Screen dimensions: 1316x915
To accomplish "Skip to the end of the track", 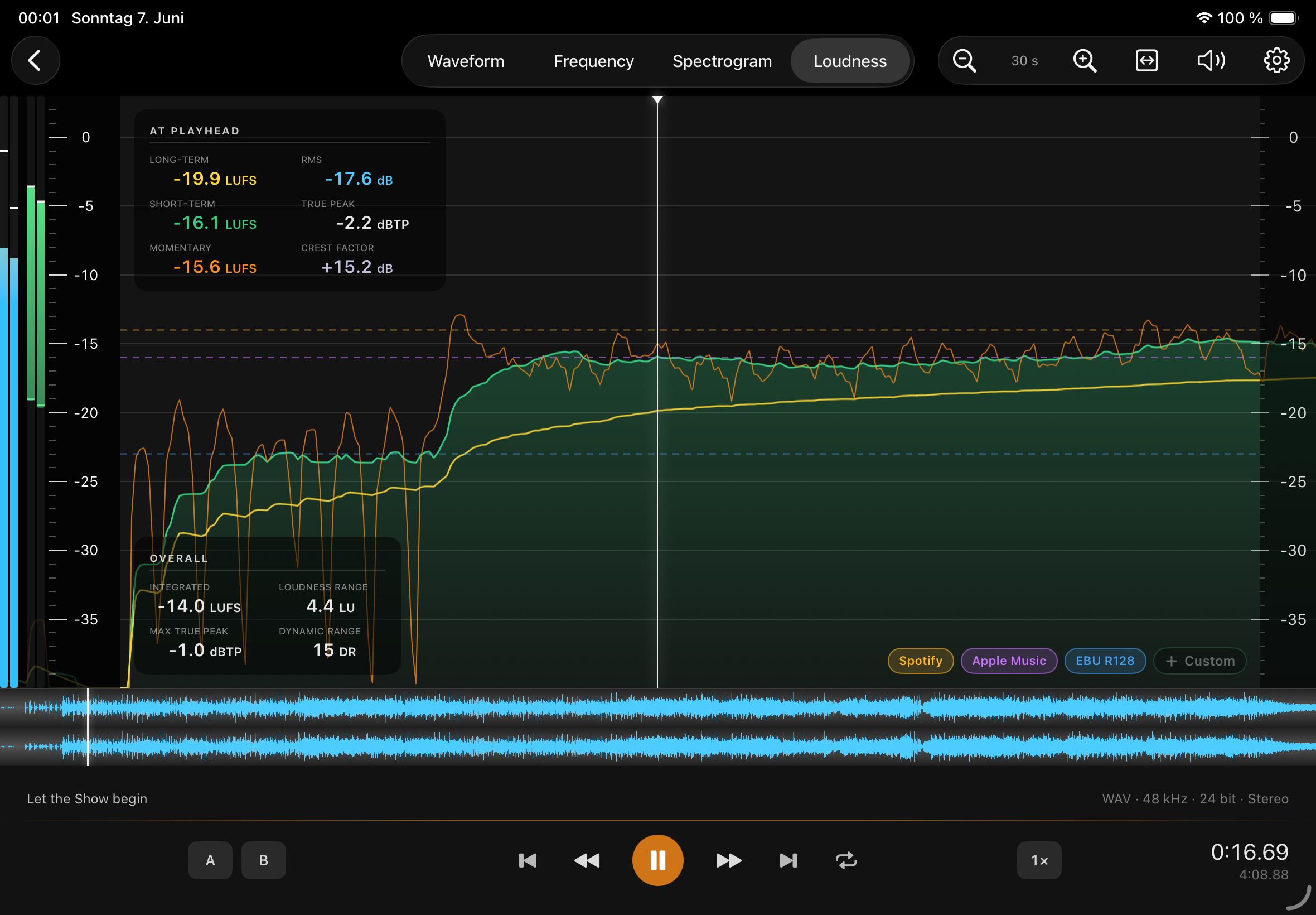I will click(x=788, y=860).
